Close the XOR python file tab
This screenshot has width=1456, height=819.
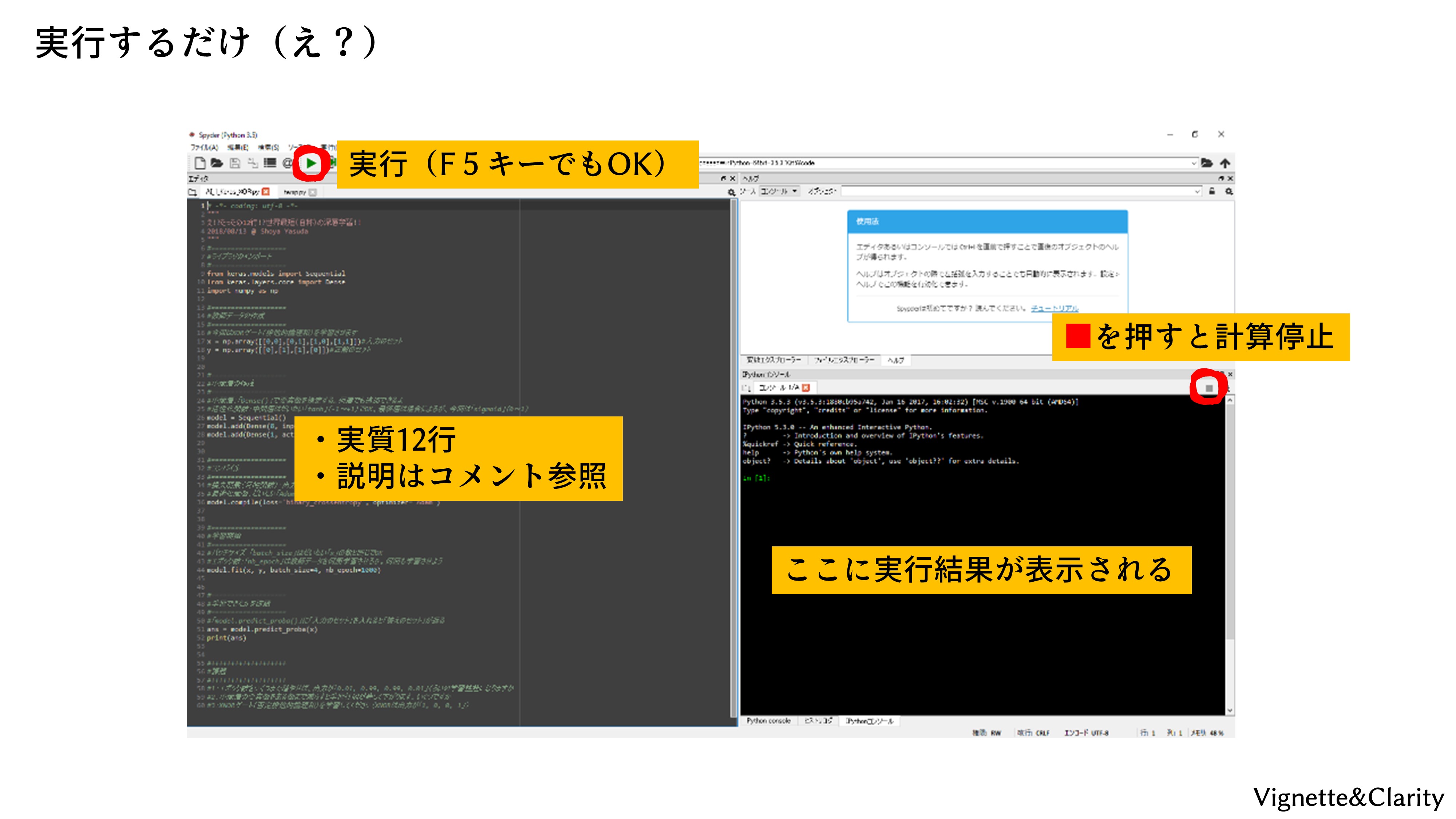(x=266, y=191)
